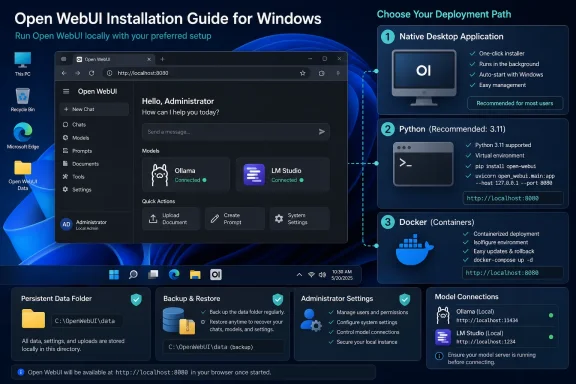Open the Windows Start menu
576x384 pixels.
114,274
